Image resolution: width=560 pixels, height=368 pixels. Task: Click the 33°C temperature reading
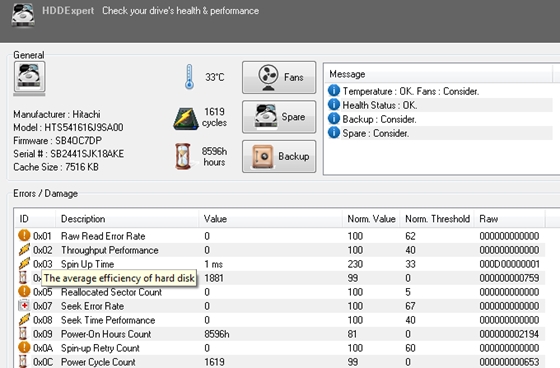click(215, 77)
